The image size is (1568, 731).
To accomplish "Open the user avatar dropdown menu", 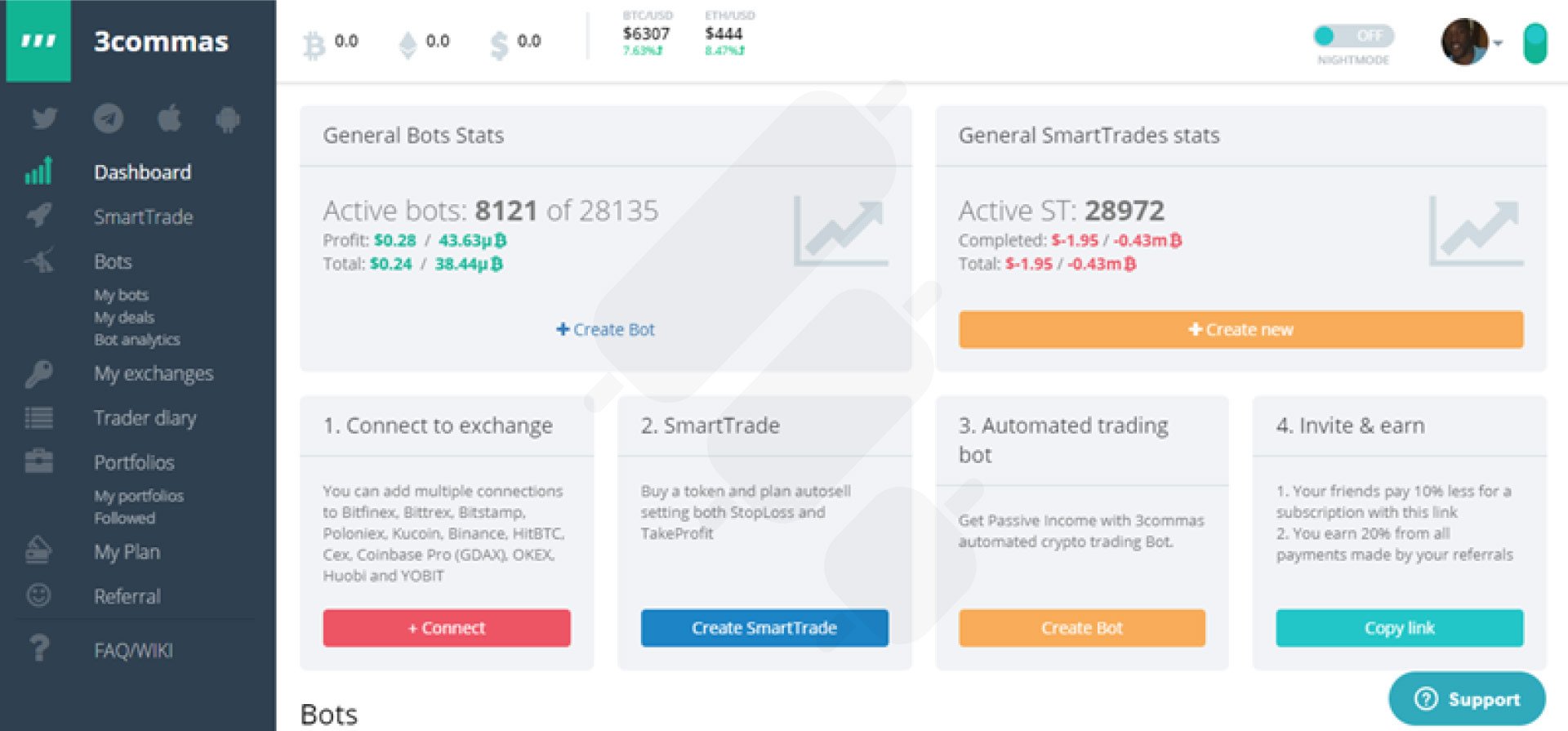I will 1472,42.
